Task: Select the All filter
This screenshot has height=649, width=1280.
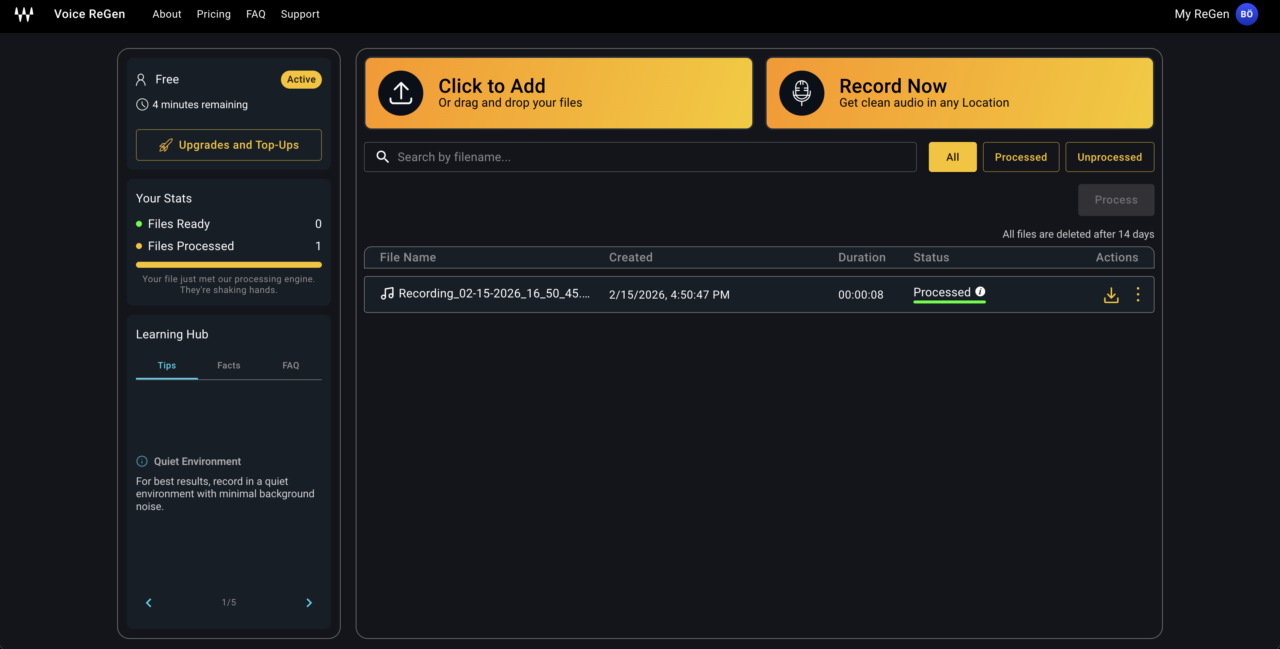Action: (x=953, y=157)
